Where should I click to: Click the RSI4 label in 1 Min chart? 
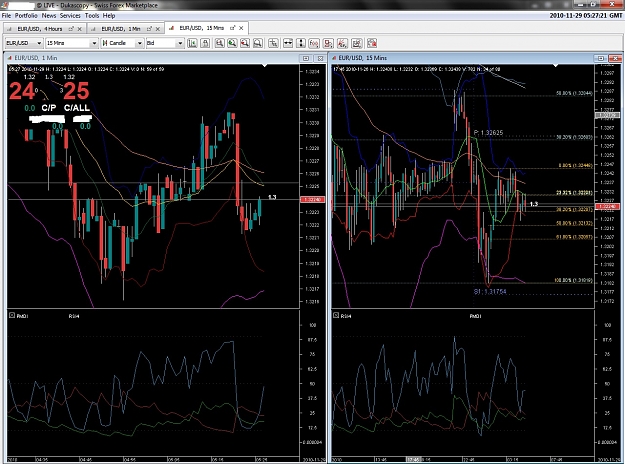pos(74,316)
